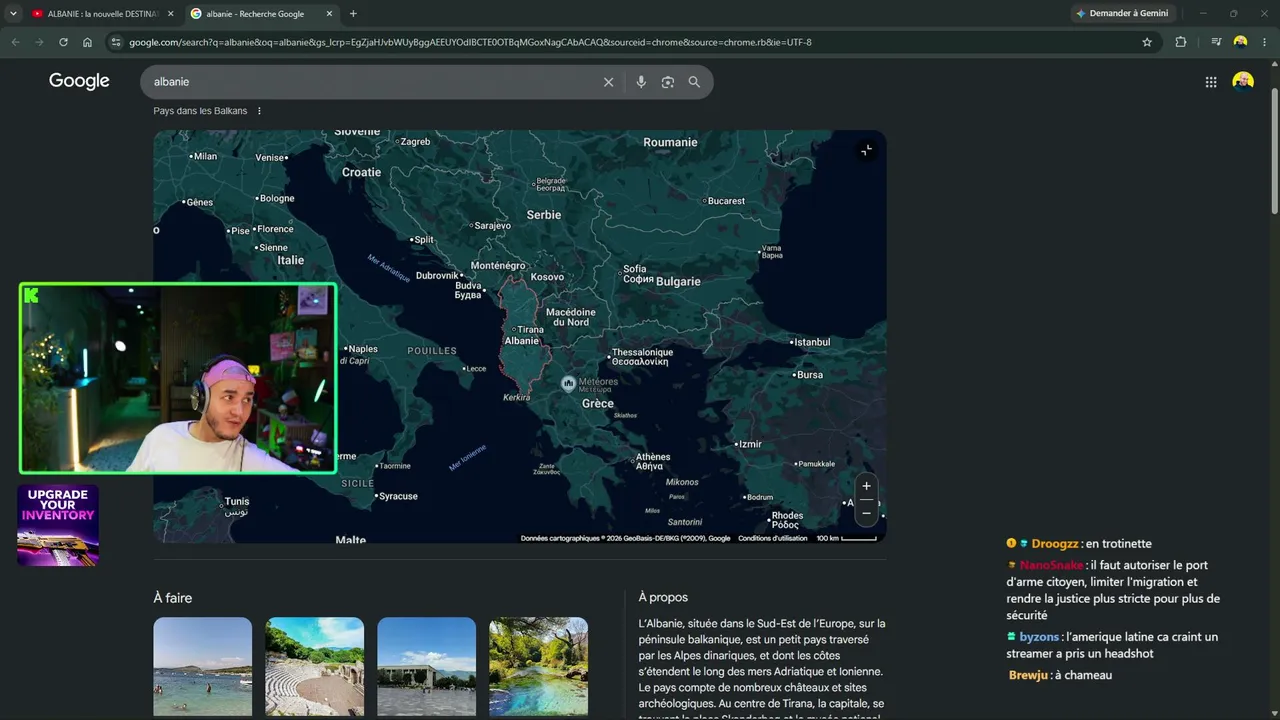Bookmark this page with the star
1280x720 pixels.
click(1147, 42)
